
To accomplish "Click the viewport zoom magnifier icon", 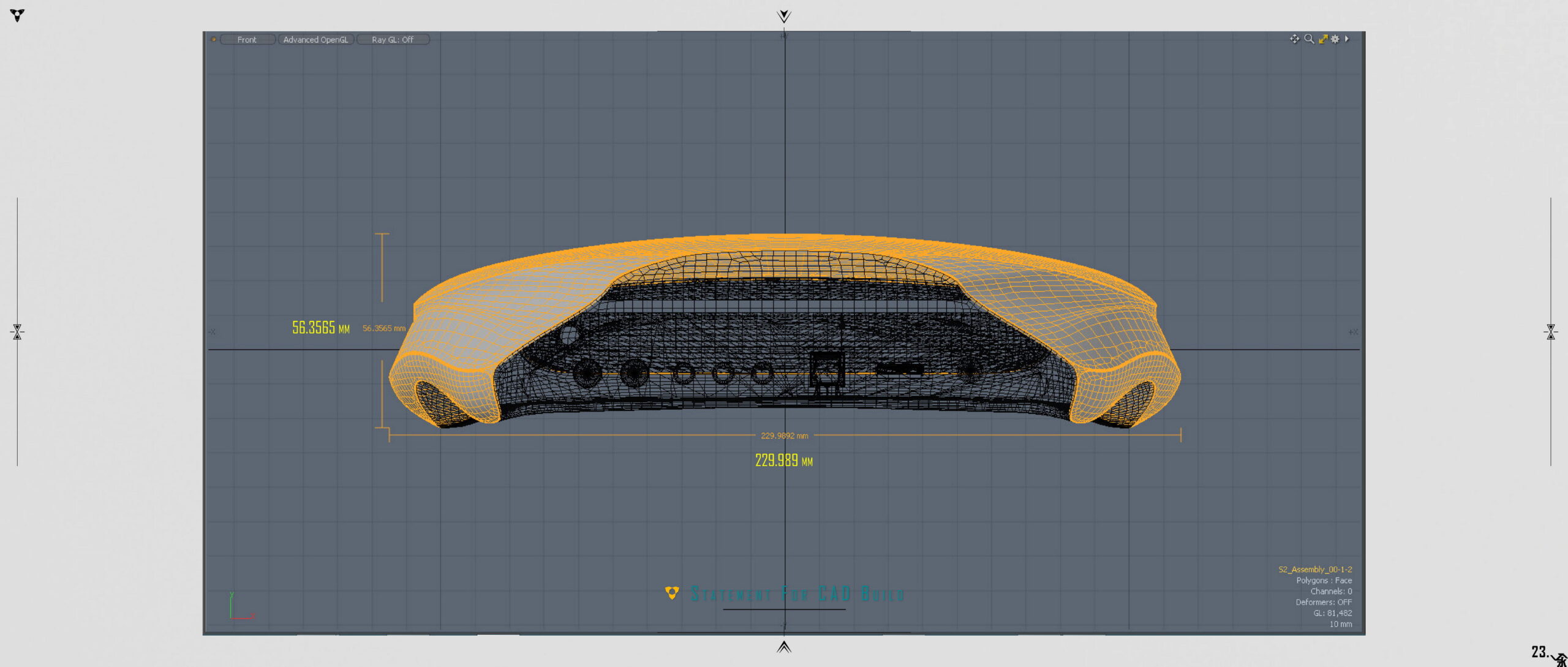I will point(1308,39).
